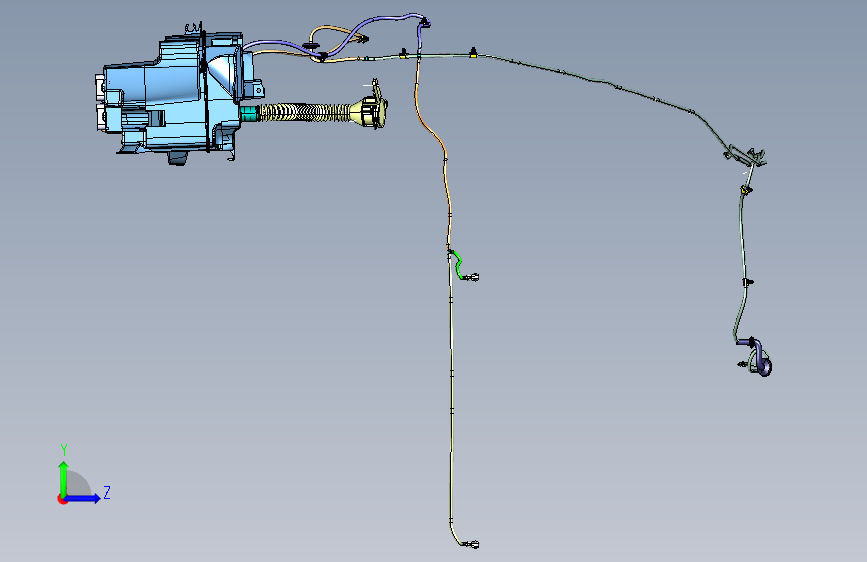
Task: Select the cream funnel flange on bellows end
Action: [x=369, y=111]
